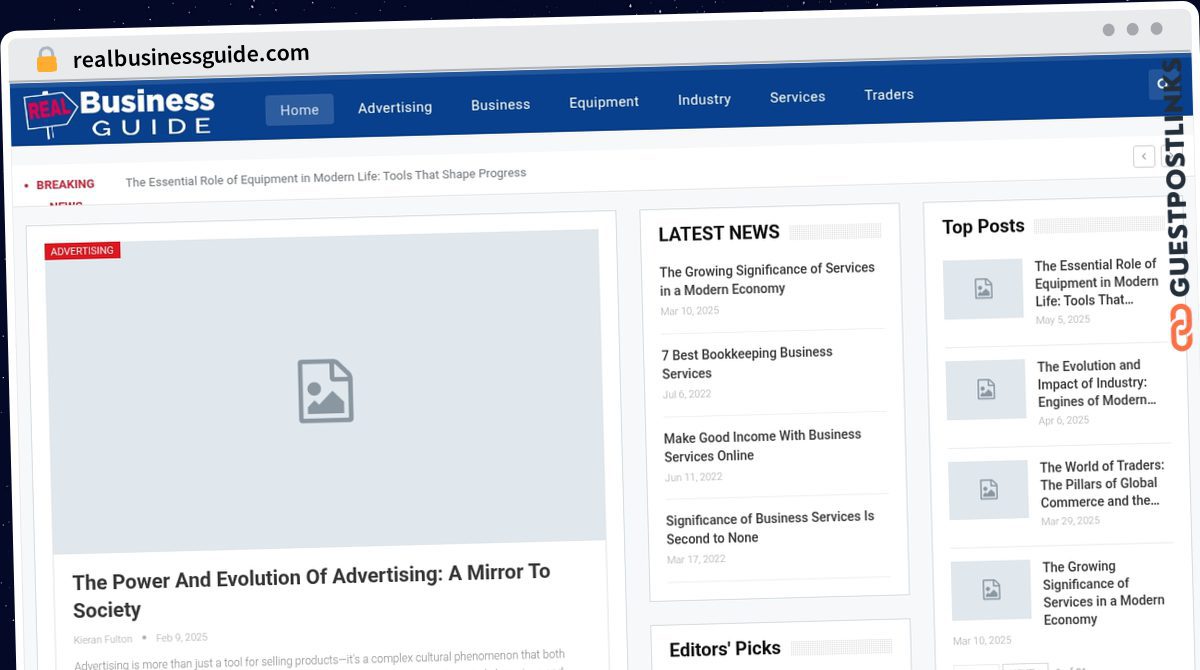Select the Home menu item
1200x670 pixels.
coord(299,110)
